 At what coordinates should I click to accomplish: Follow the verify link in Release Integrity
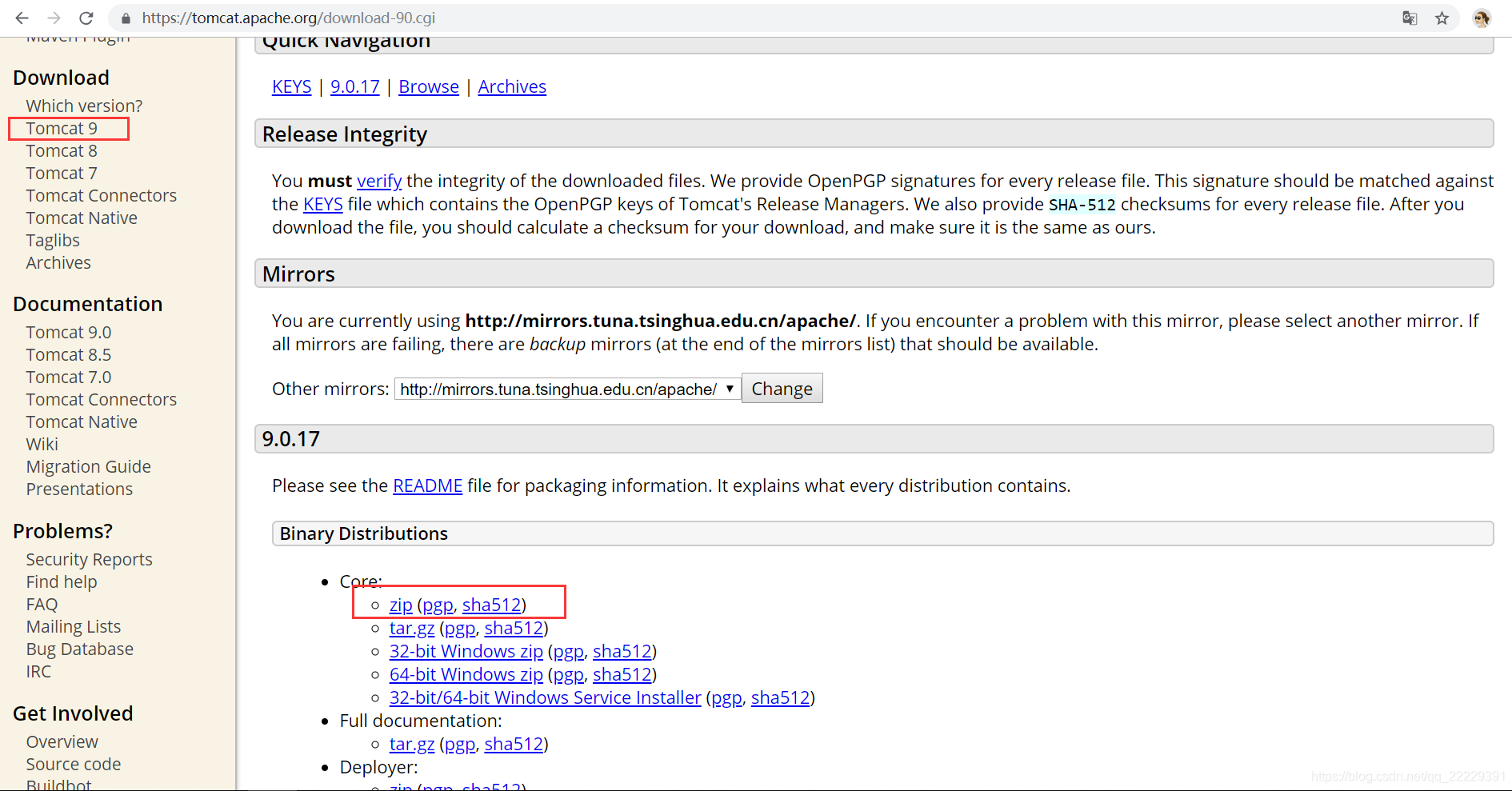point(379,181)
